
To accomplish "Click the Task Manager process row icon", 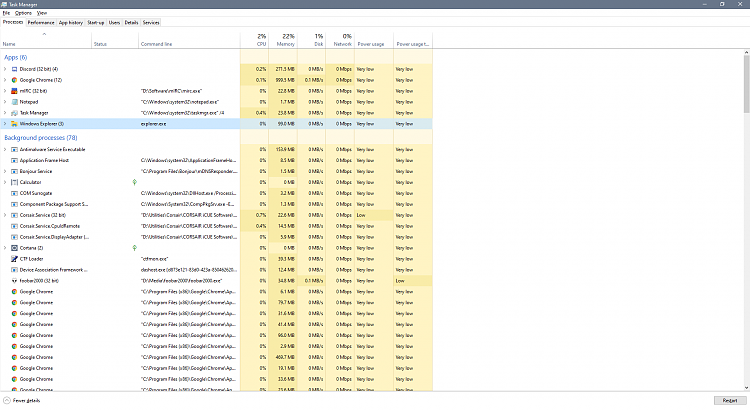I will tap(14, 113).
